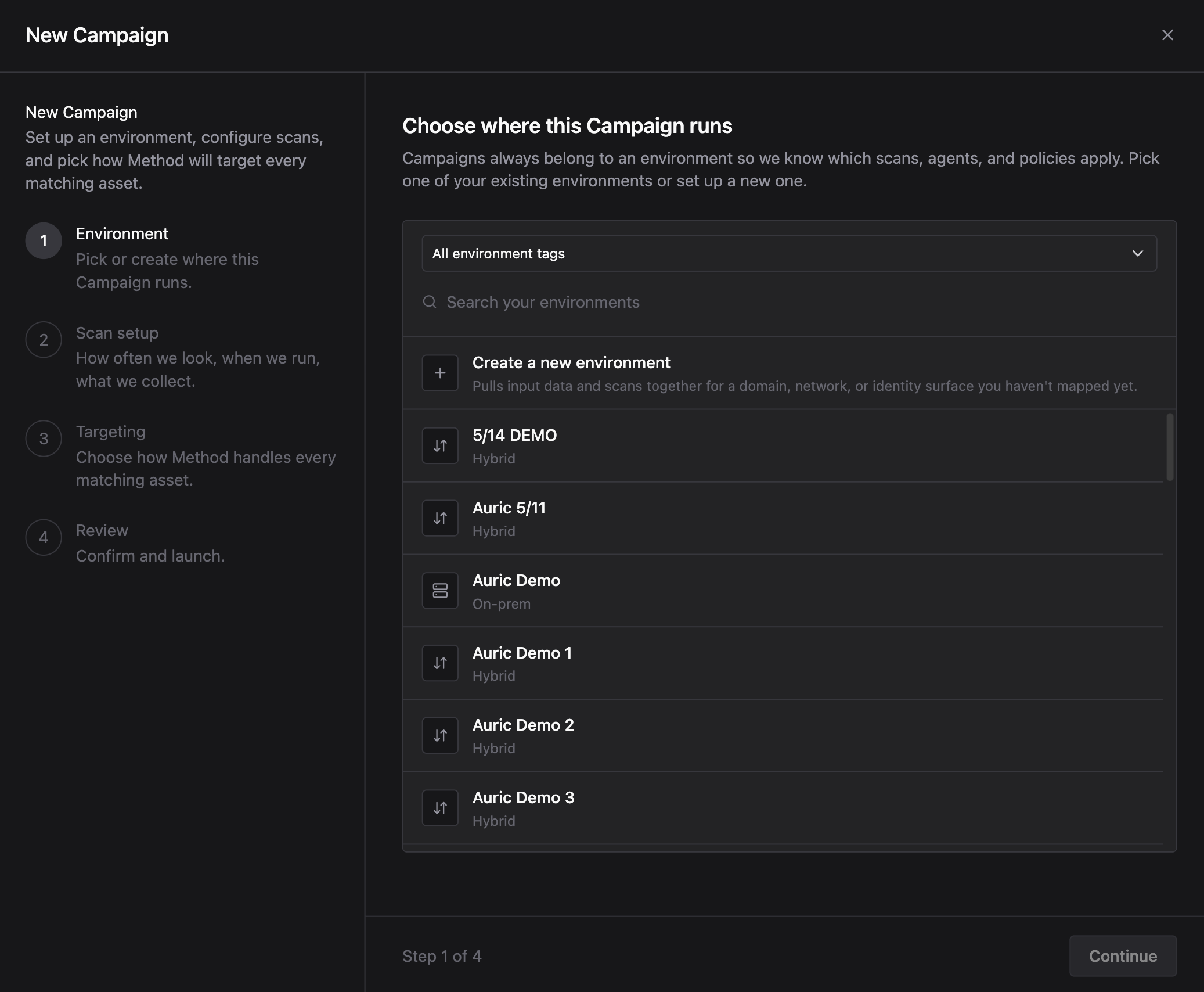Open the All environment tags dropdown
Viewport: 1204px width, 992px height.
[789, 253]
